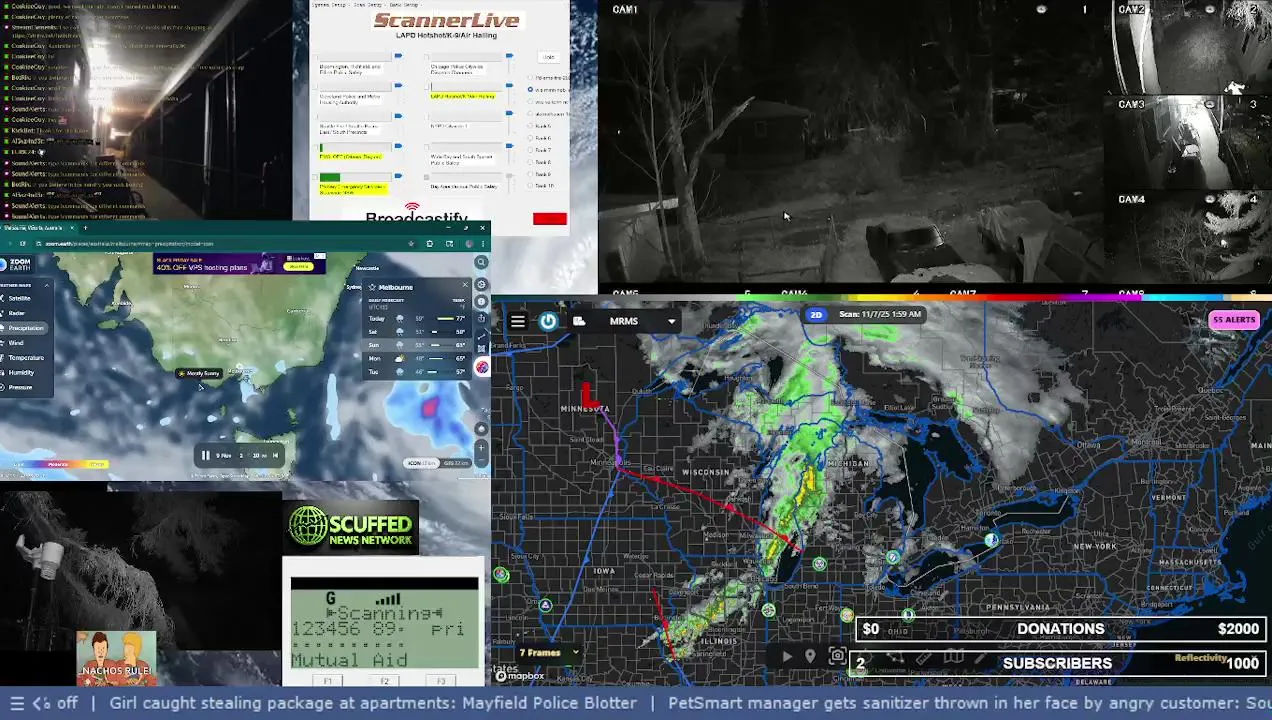Viewport: 1272px width, 720px height.
Task: Expand the 7 Frames dropdown
Action: 549,653
